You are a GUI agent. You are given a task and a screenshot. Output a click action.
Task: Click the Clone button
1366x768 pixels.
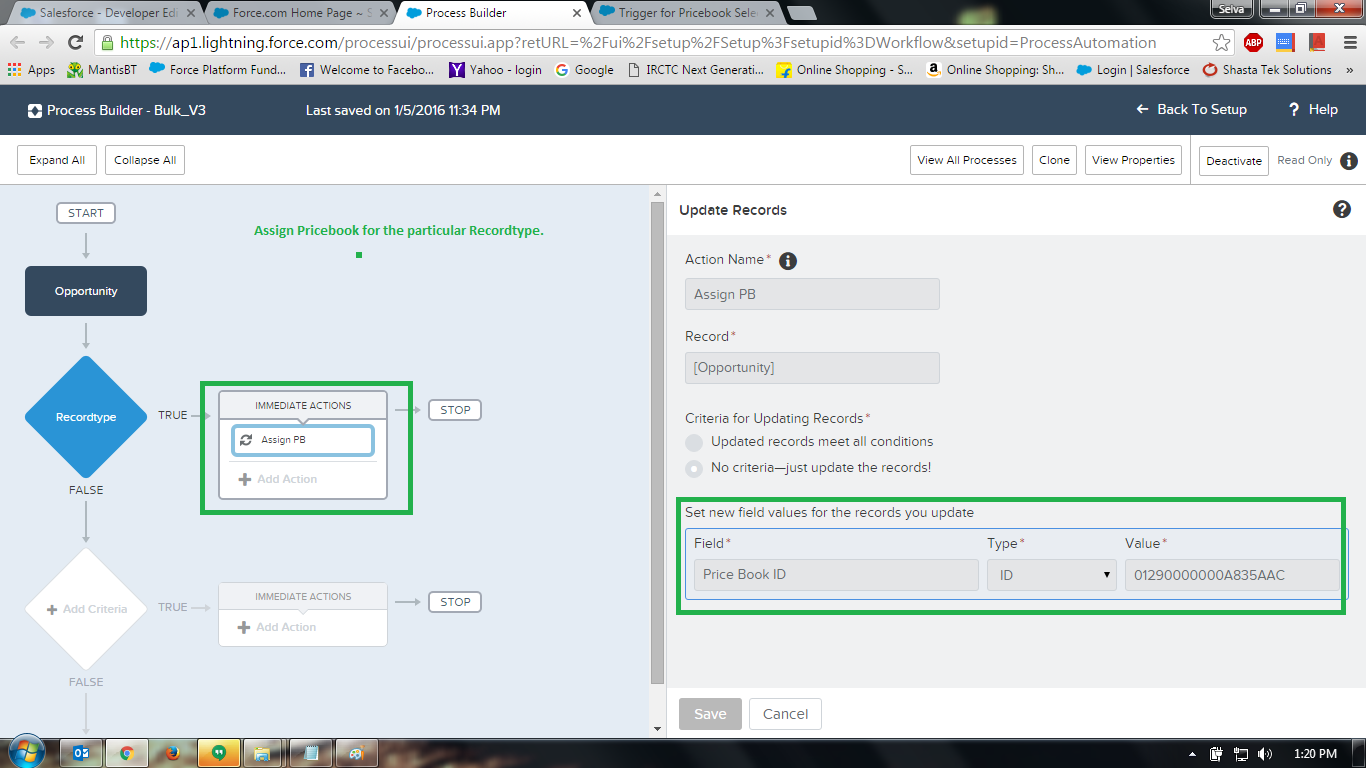click(x=1054, y=160)
